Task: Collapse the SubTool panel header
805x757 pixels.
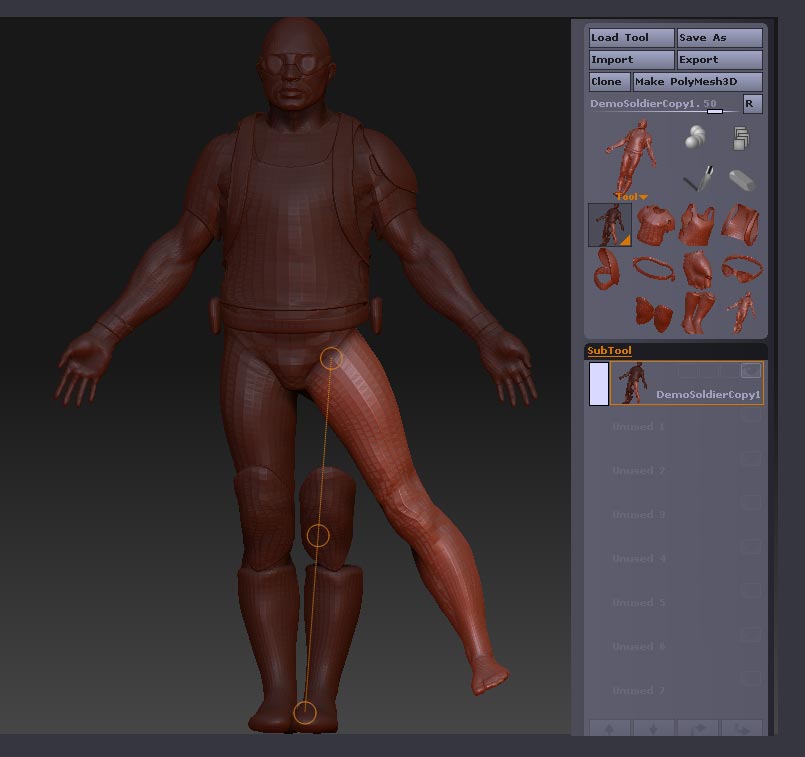Action: pos(609,350)
